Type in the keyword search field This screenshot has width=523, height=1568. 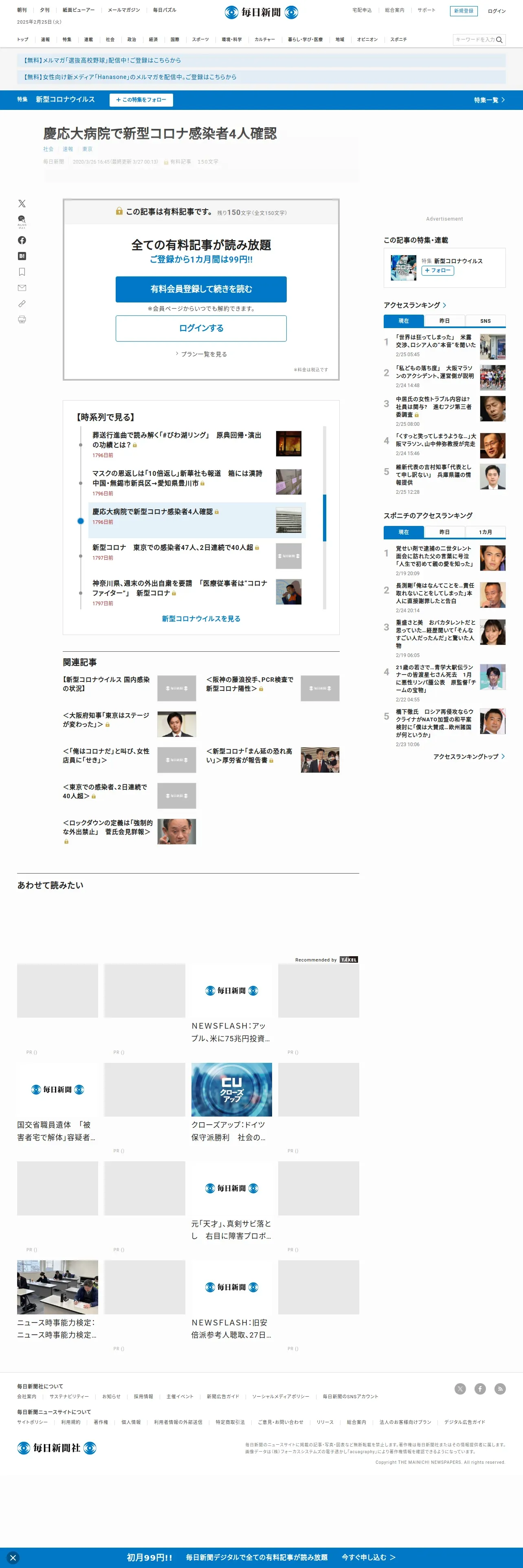coord(475,39)
